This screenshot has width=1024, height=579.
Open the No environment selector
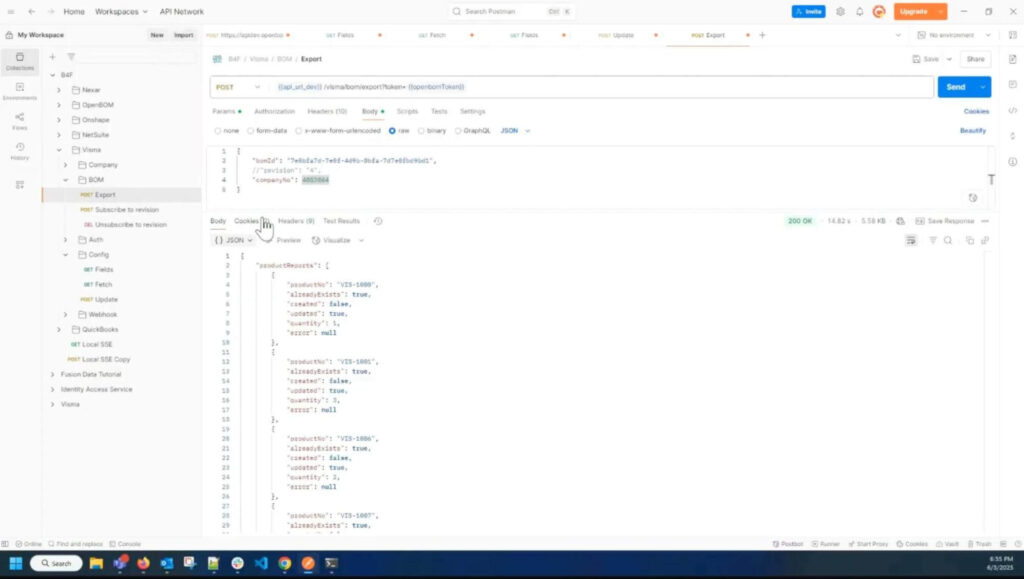point(954,35)
